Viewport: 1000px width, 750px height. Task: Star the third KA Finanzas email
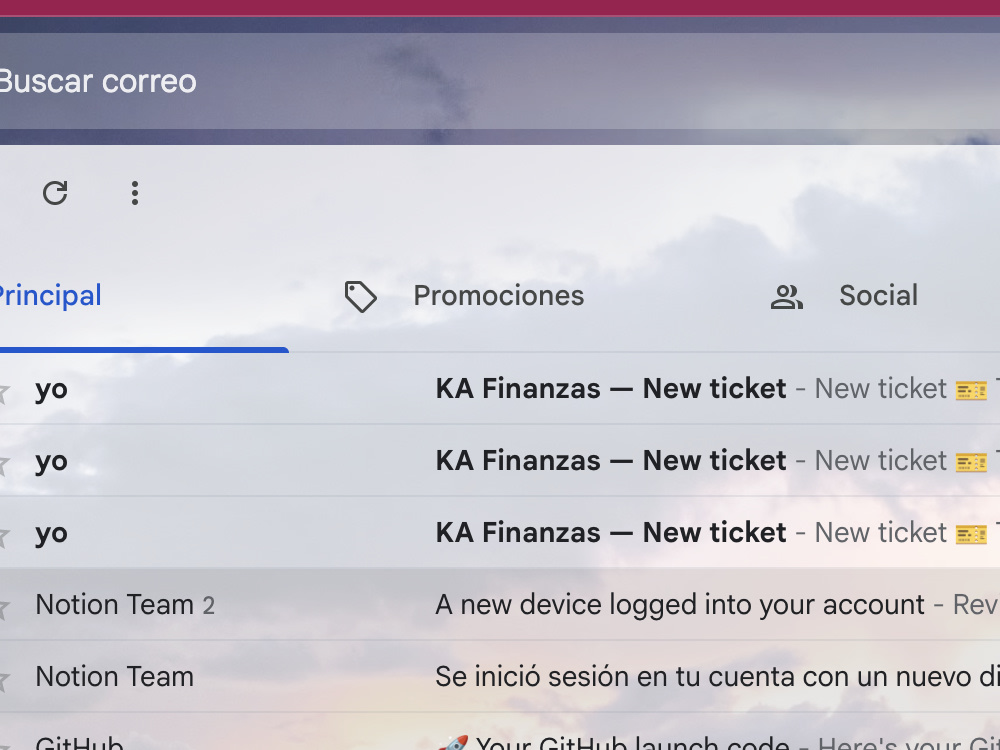point(3,535)
